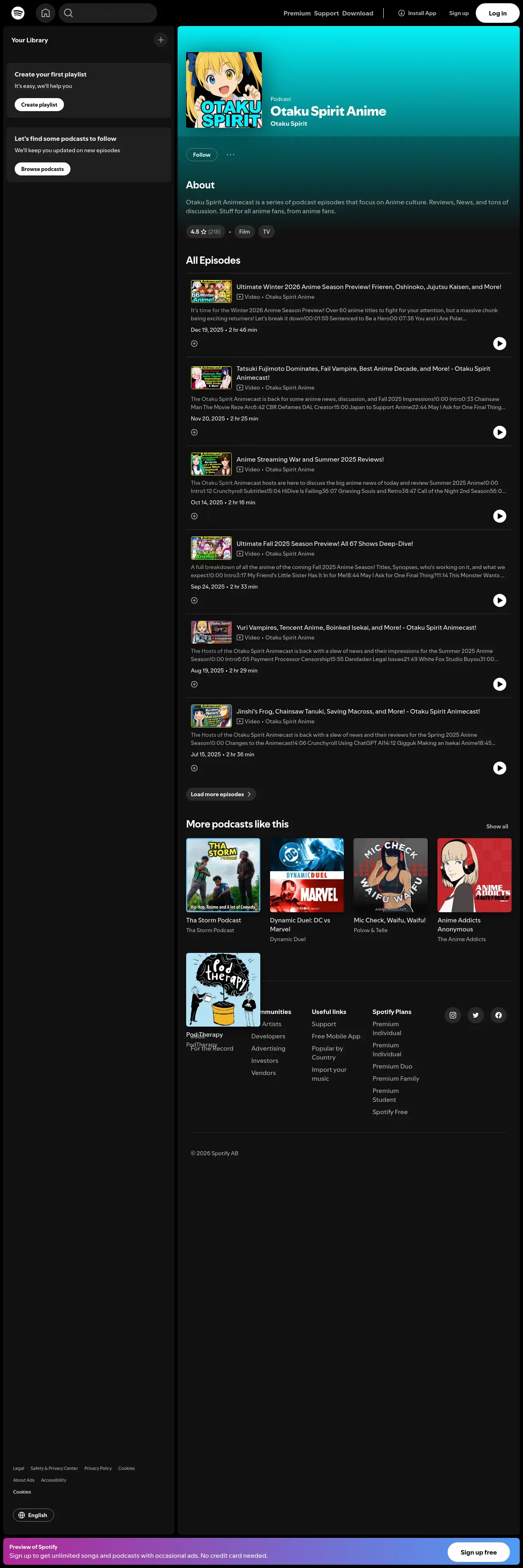Image resolution: width=523 pixels, height=1568 pixels.
Task: Click the search input field
Action: click(108, 13)
